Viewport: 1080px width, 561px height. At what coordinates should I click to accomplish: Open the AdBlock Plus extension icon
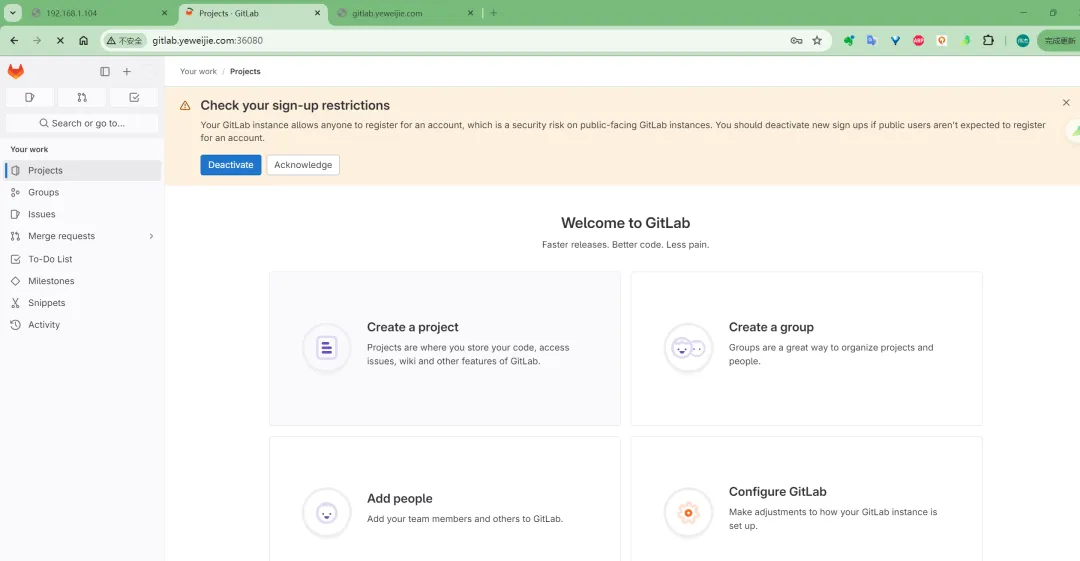918,41
